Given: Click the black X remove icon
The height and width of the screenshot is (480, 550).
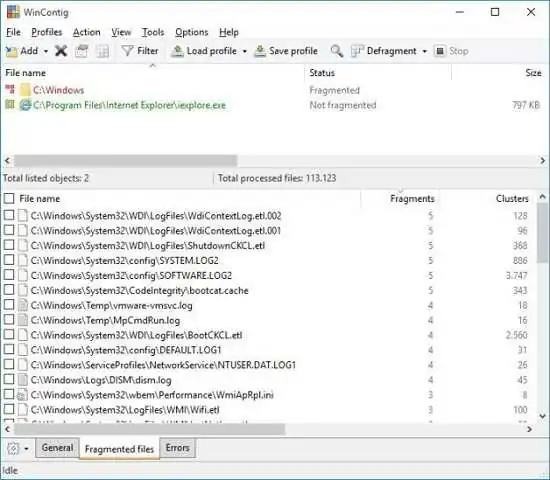Looking at the screenshot, I should pos(61,51).
